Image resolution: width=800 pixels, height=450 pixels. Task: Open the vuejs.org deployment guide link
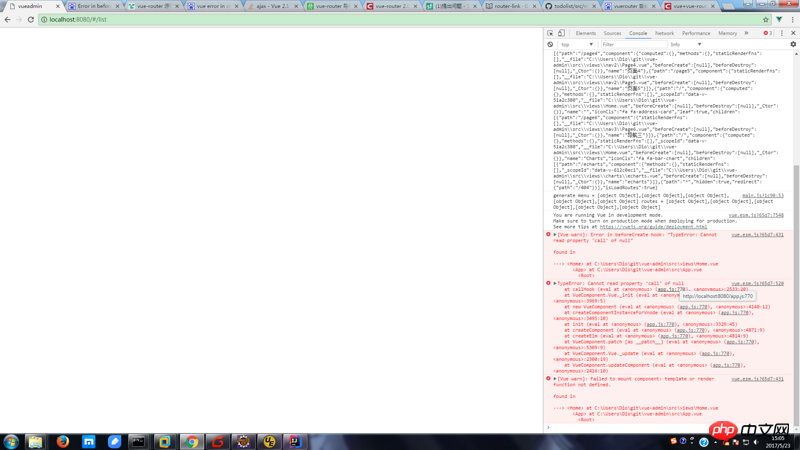[653, 227]
